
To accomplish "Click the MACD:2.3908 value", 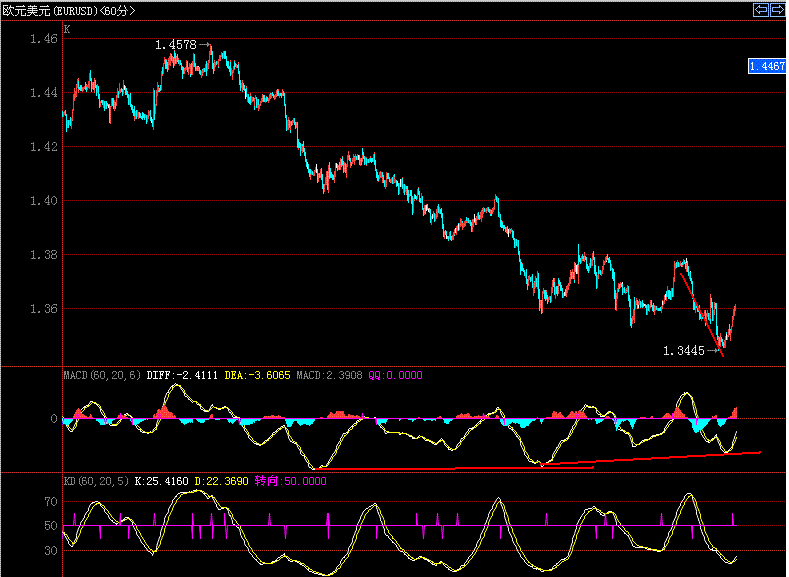I will click(x=329, y=375).
